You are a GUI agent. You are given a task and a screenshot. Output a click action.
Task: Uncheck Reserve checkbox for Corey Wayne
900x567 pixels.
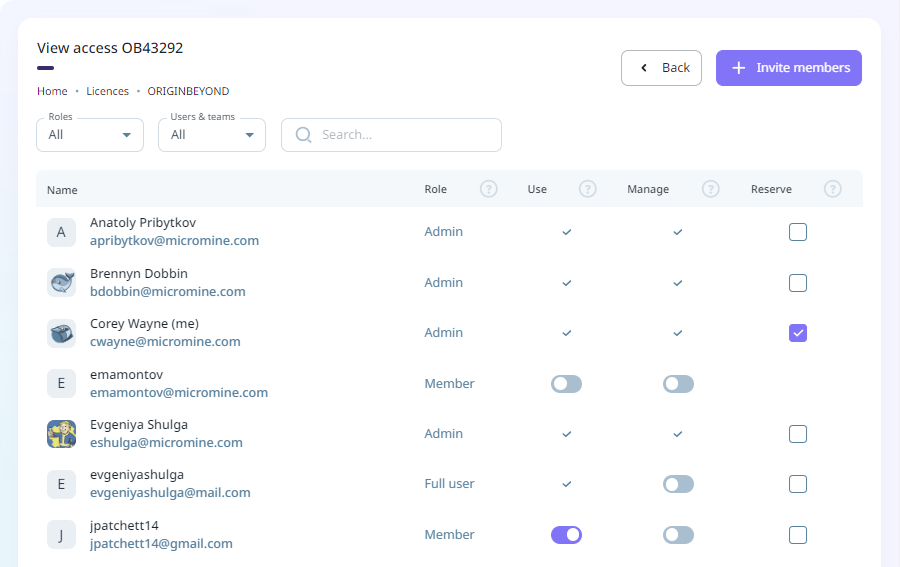[798, 333]
